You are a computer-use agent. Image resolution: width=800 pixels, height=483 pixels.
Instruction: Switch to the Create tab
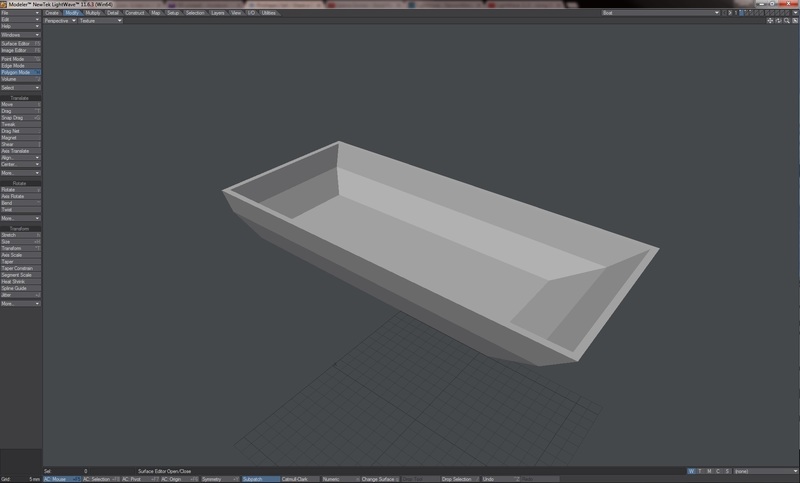pyautogui.click(x=52, y=13)
